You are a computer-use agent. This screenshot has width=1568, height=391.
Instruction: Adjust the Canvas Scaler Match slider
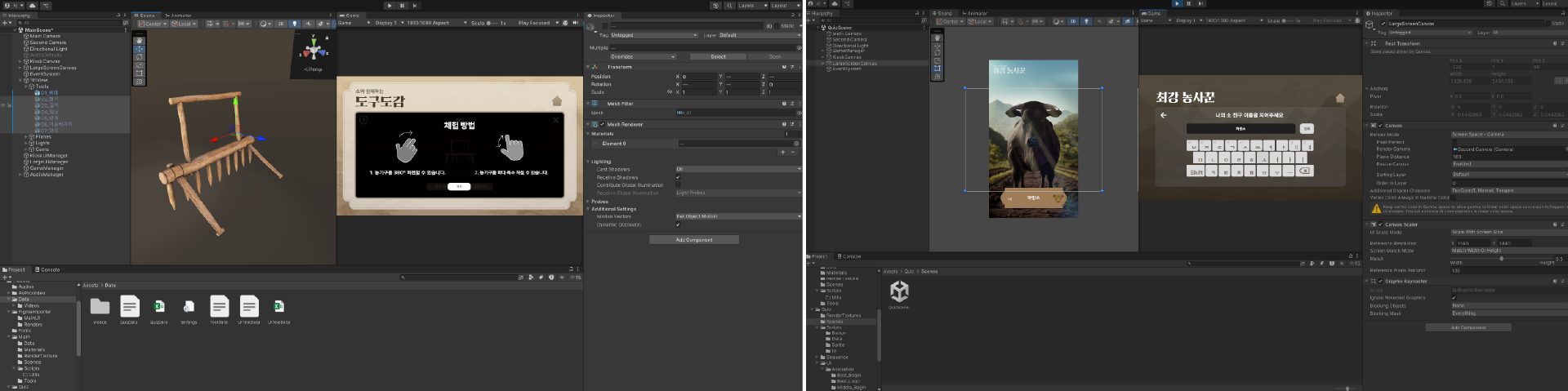(1501, 259)
